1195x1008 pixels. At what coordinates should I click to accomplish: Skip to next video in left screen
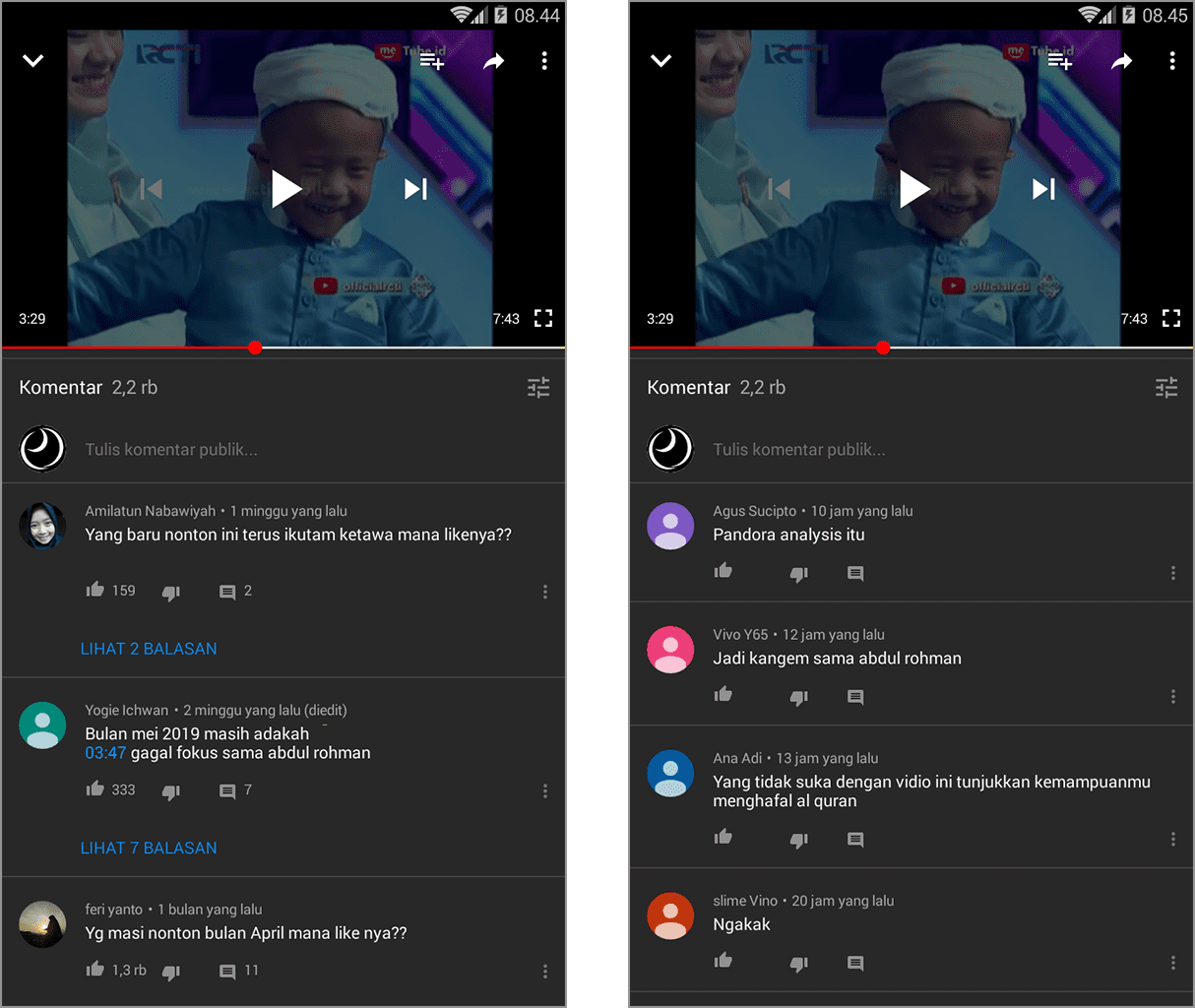[415, 189]
